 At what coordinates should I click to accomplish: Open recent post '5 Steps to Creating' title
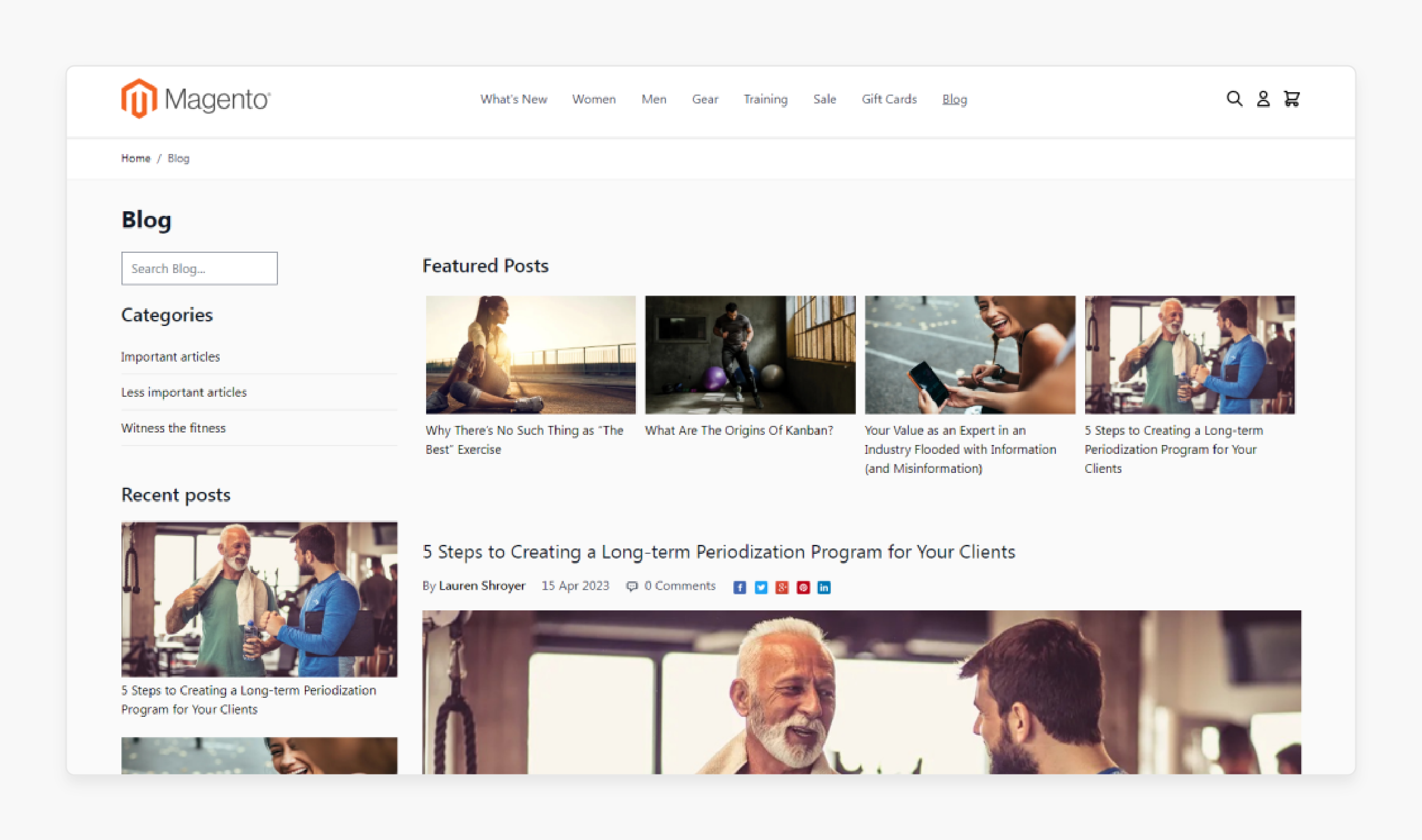click(x=249, y=700)
